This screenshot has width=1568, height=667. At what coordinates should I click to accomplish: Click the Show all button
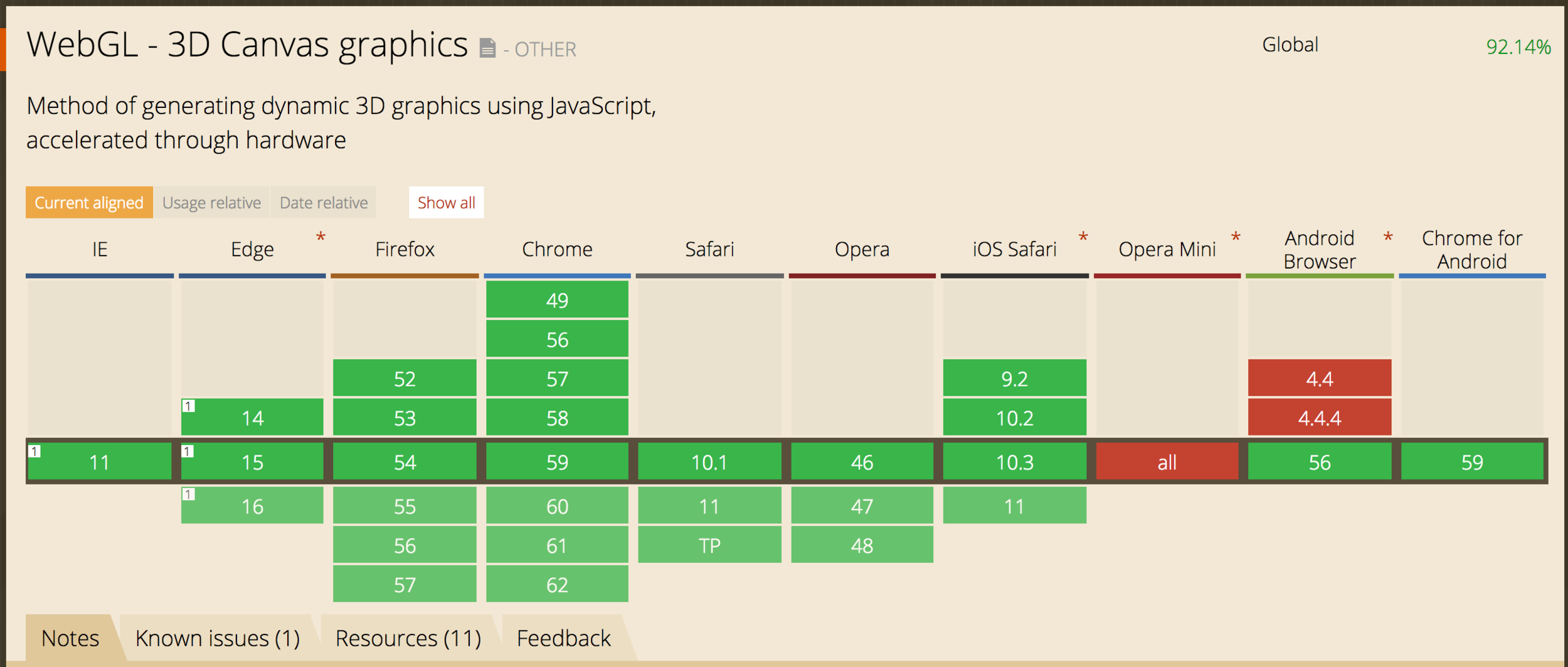point(446,202)
